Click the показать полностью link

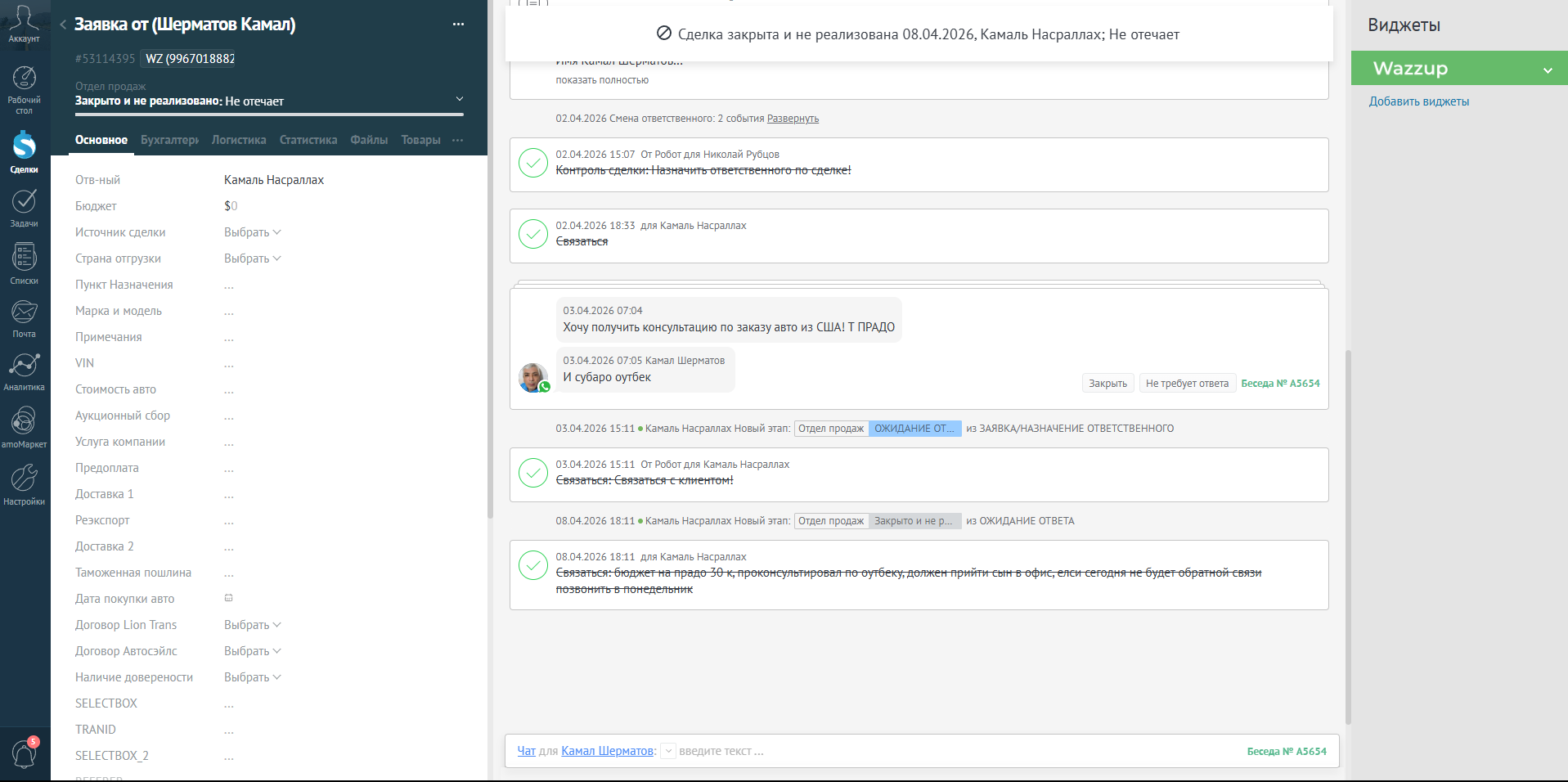(x=602, y=80)
